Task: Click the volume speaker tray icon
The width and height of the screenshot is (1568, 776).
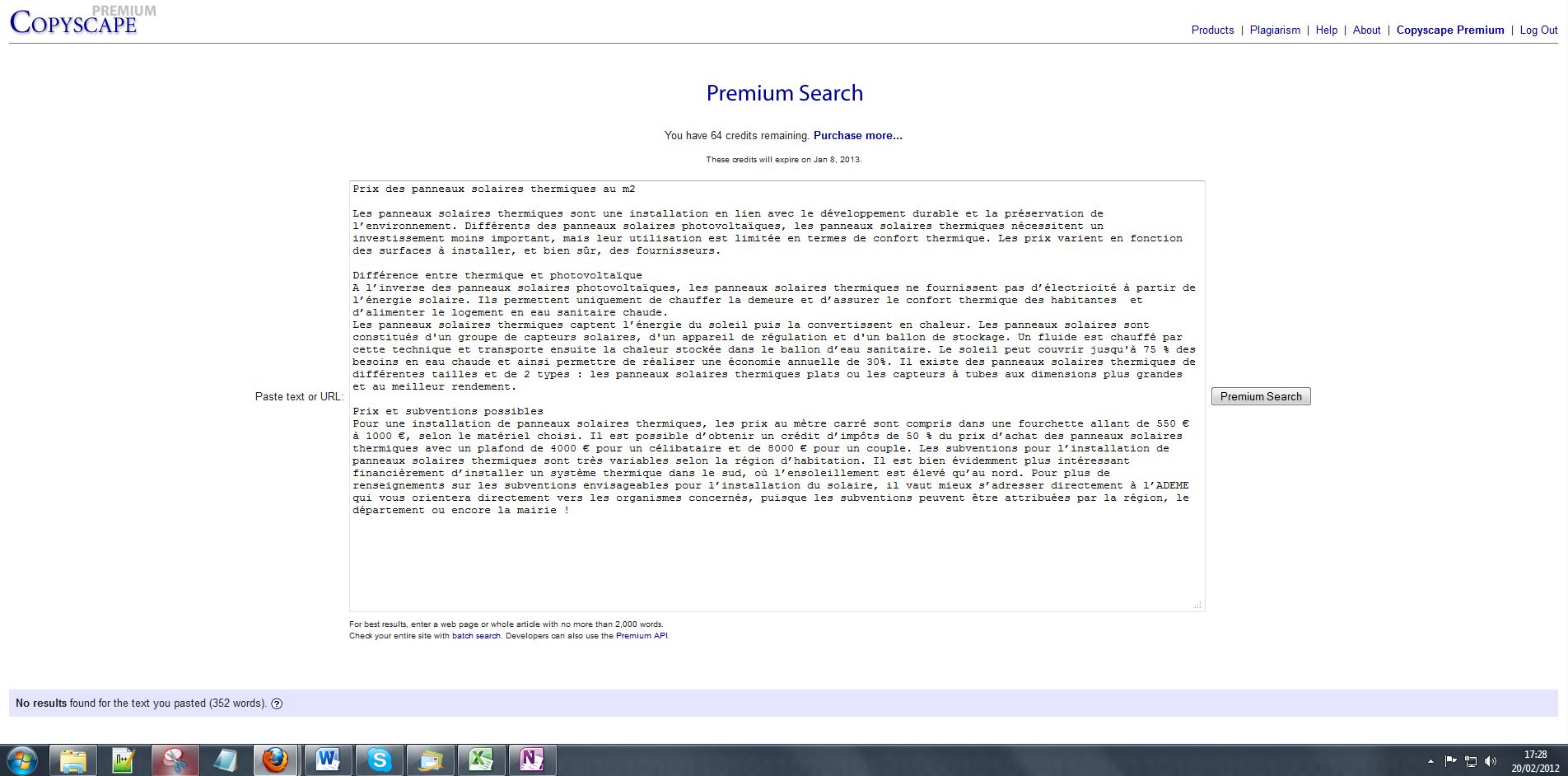Action: point(1490,761)
